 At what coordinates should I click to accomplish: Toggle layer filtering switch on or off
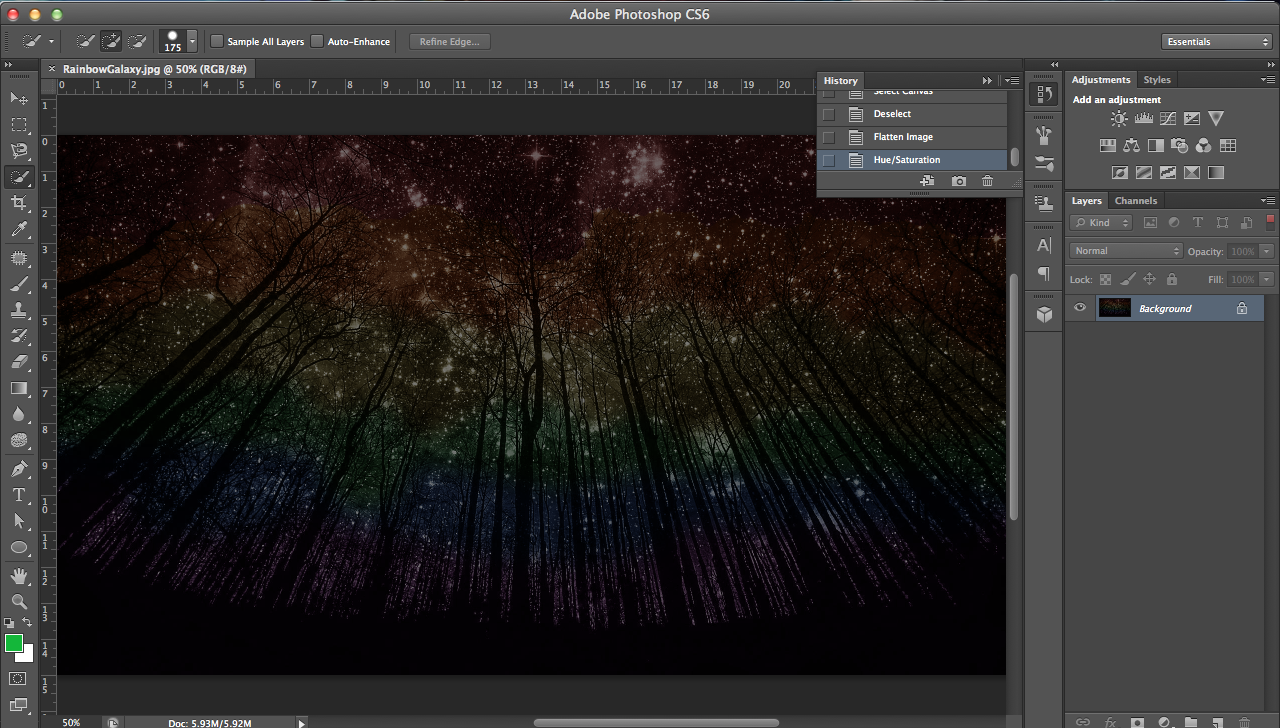pos(1271,222)
